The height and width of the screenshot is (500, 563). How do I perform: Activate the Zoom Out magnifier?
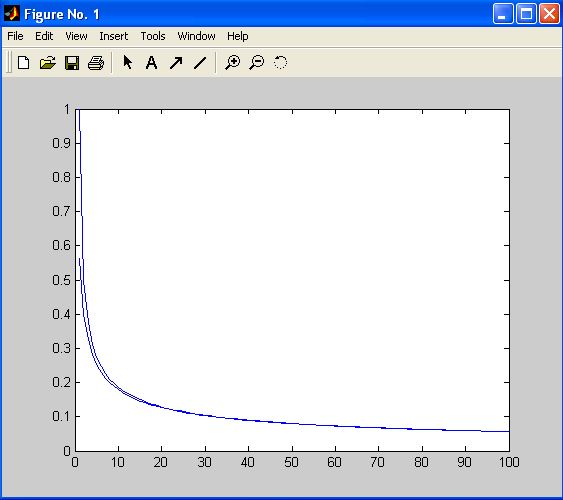coord(257,62)
